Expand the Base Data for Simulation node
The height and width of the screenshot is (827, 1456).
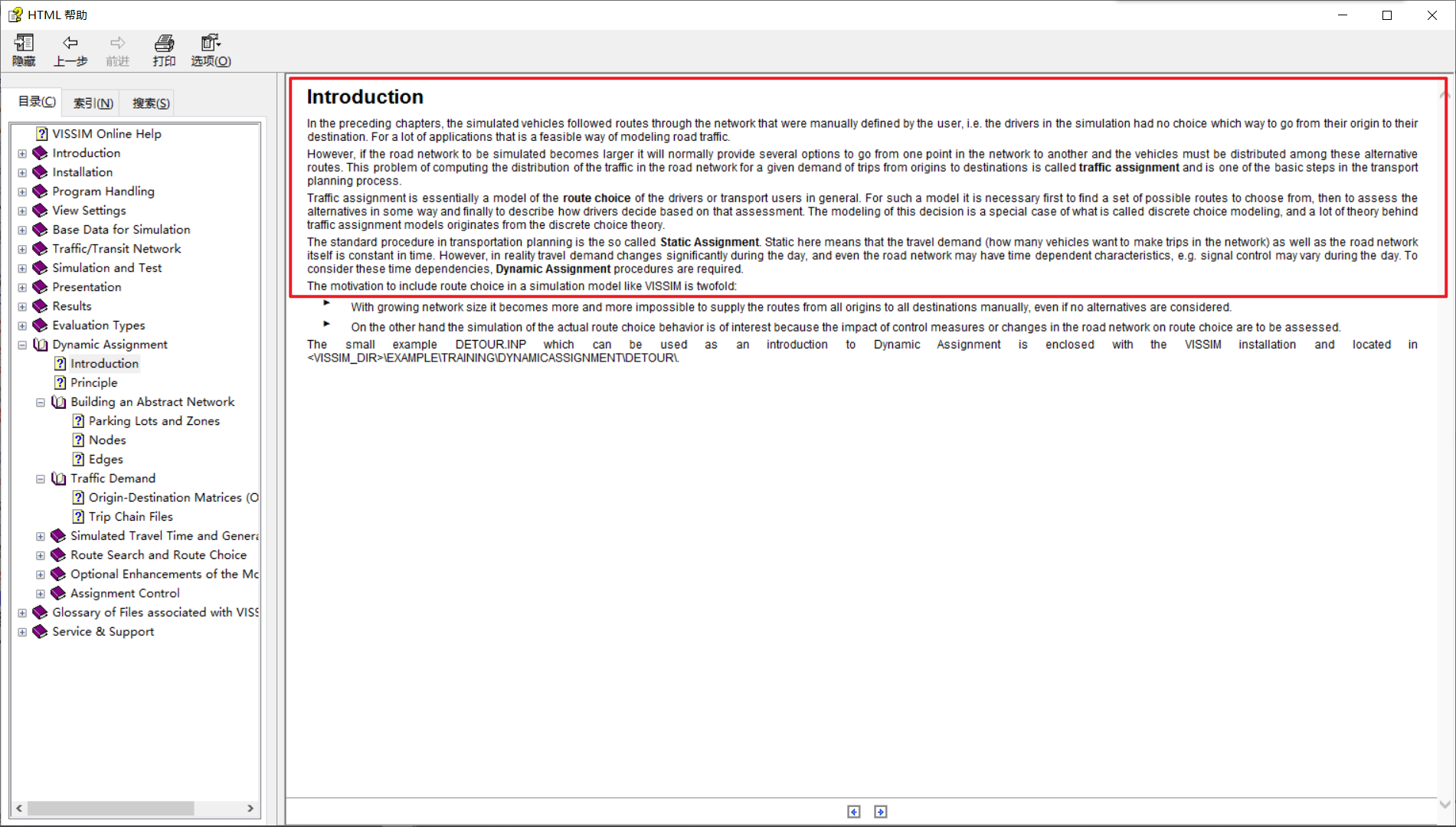pos(22,230)
